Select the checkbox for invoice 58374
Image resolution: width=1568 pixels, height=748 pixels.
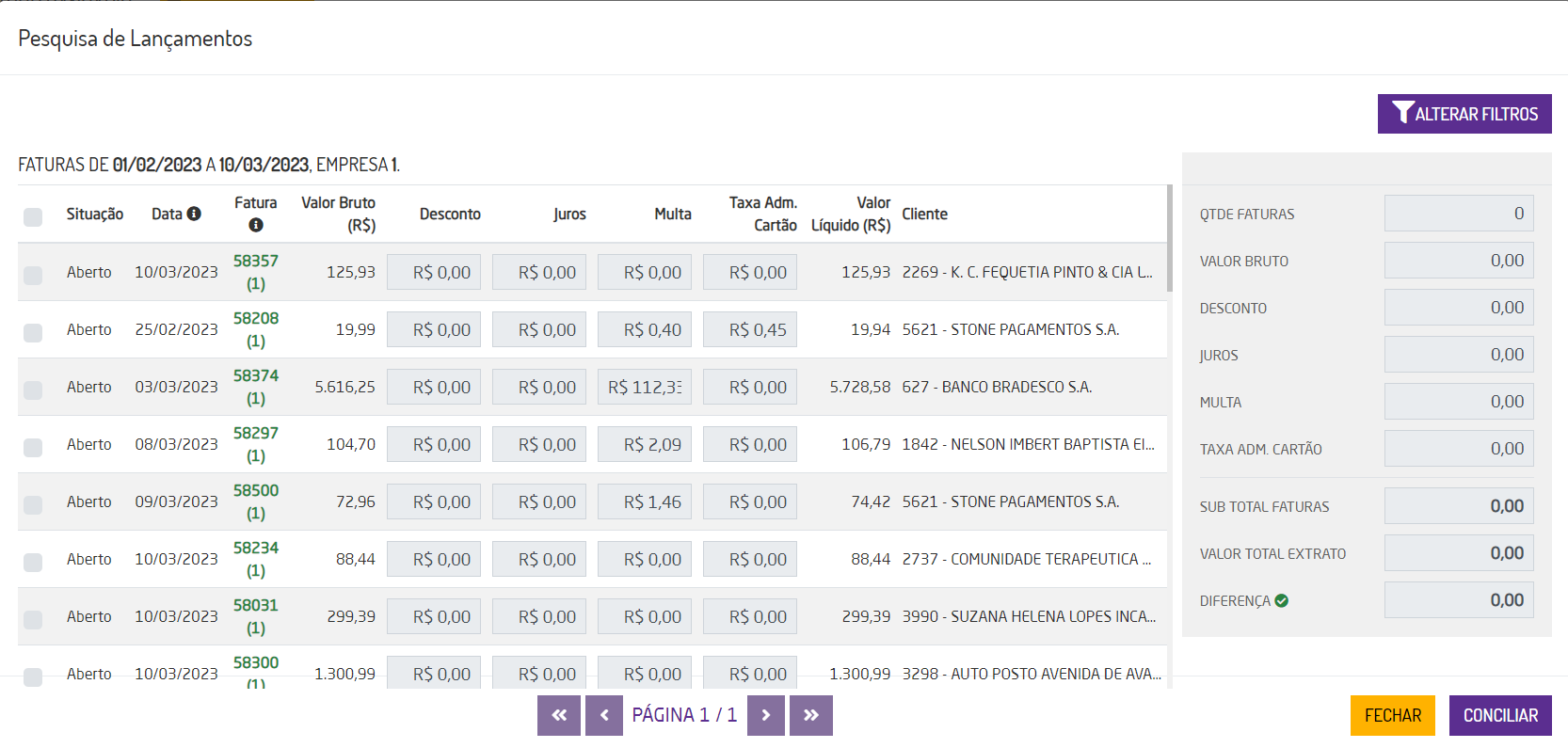(x=33, y=390)
